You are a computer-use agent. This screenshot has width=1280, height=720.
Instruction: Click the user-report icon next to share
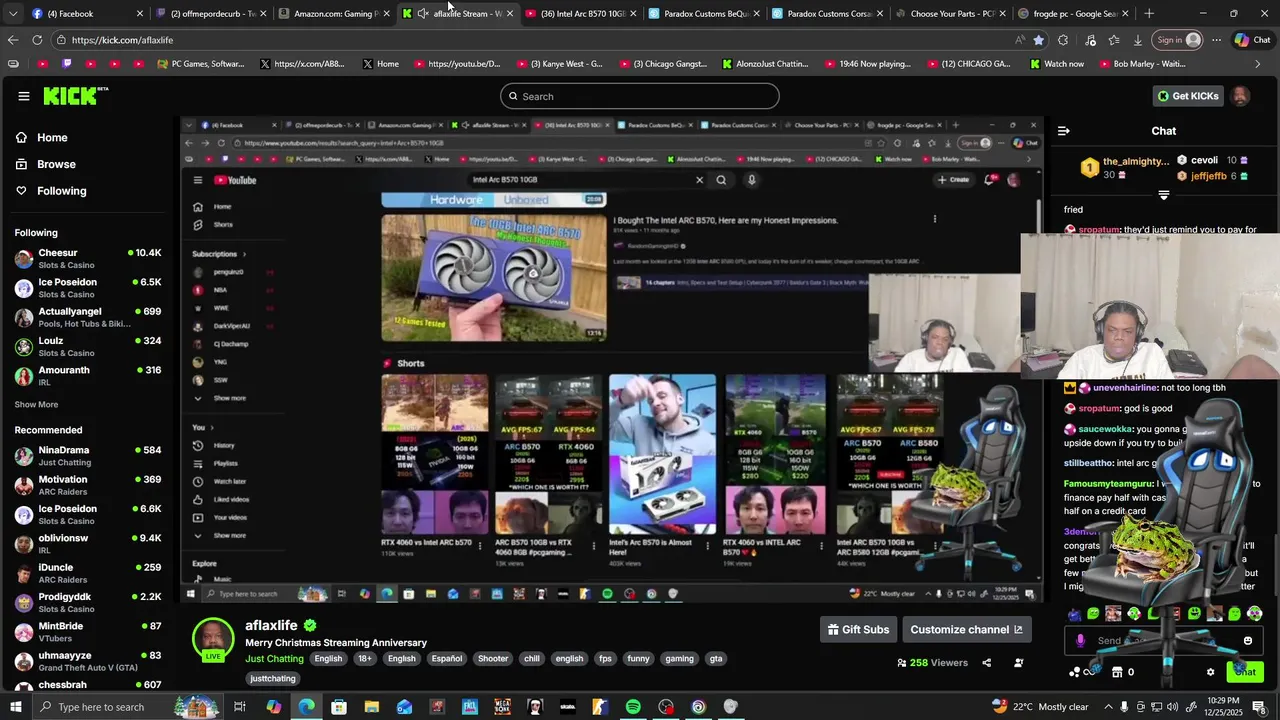[x=1019, y=662]
